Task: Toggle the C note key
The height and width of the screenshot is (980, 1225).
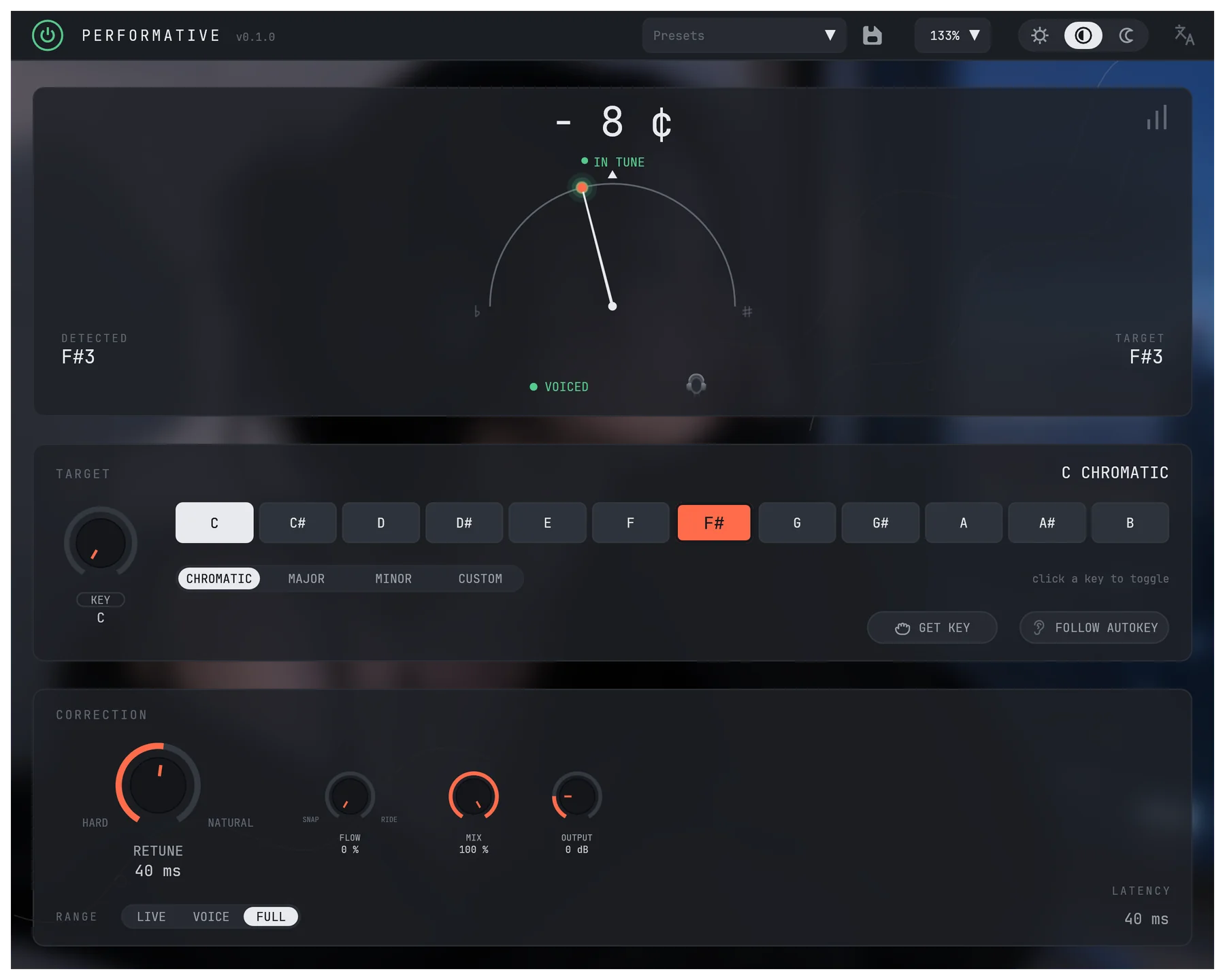Action: tap(214, 523)
